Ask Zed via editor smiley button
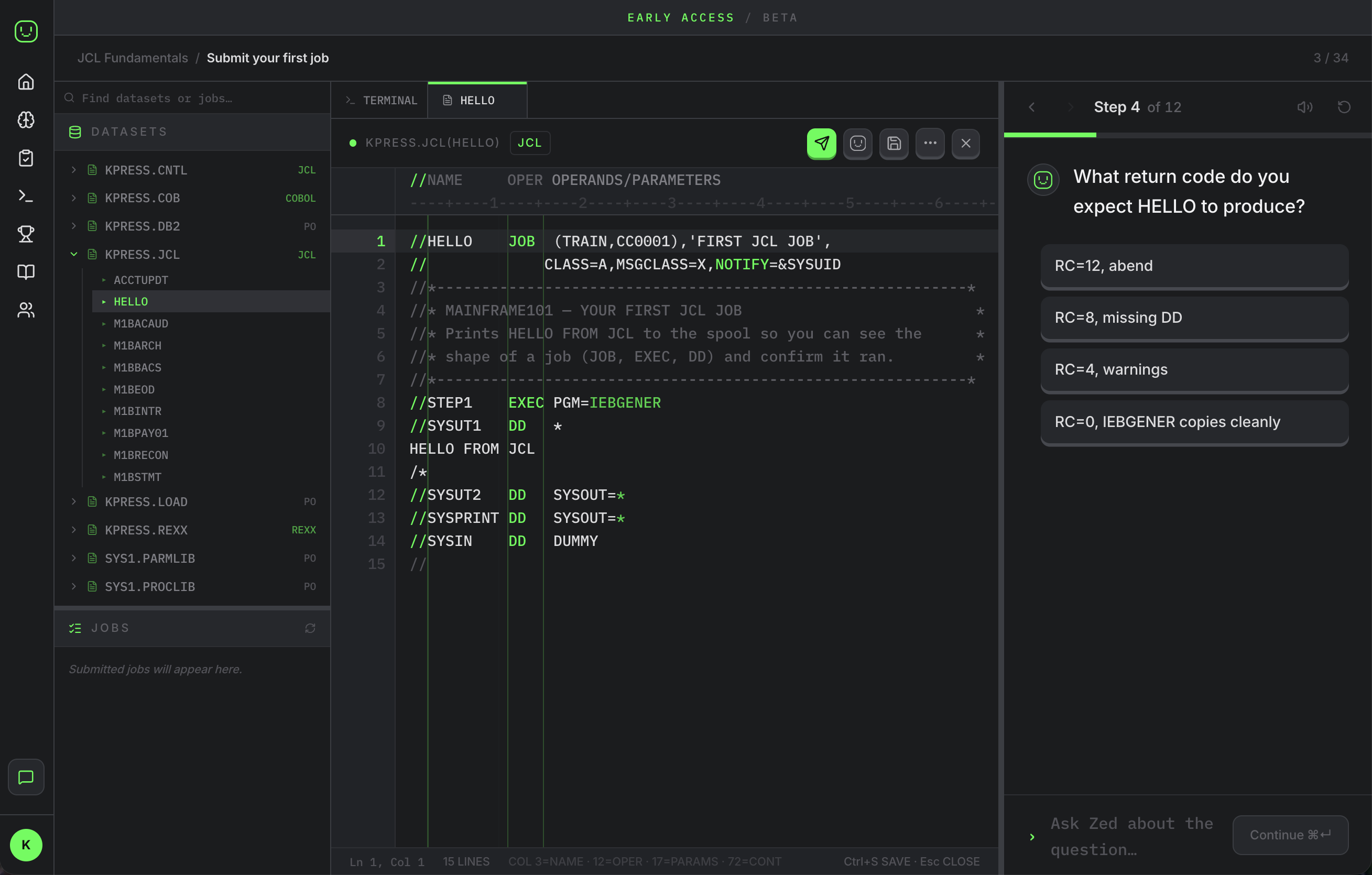This screenshot has width=1372, height=875. tap(857, 143)
